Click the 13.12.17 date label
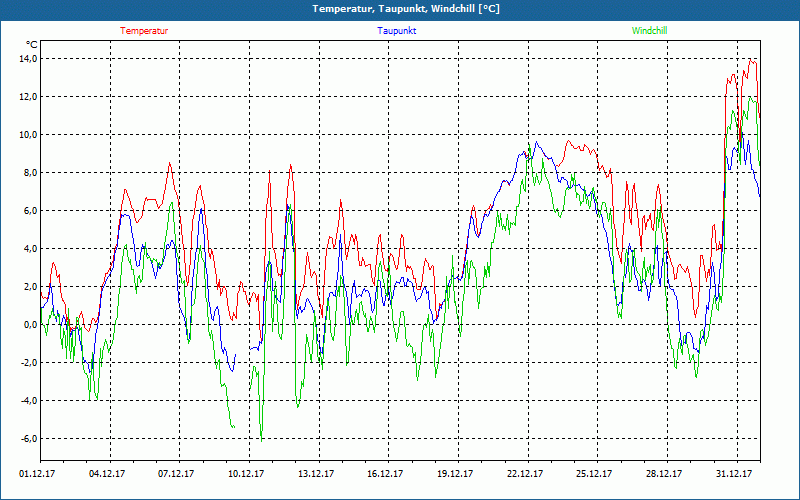 point(316,474)
